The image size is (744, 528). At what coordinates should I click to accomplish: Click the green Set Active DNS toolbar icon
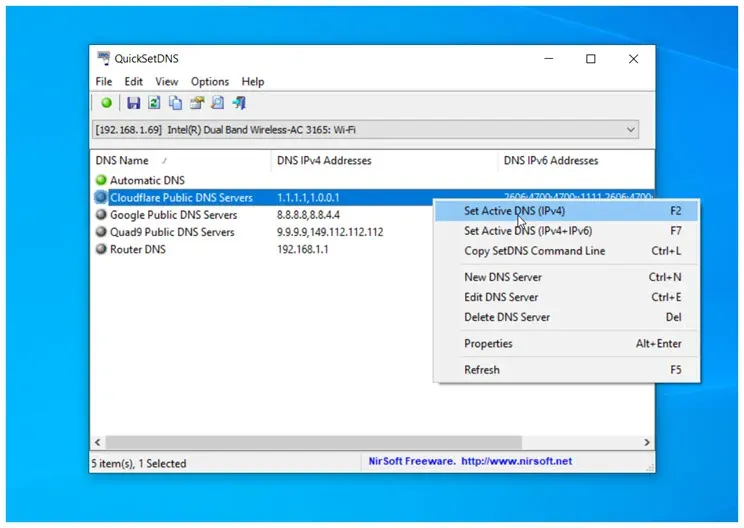point(106,103)
